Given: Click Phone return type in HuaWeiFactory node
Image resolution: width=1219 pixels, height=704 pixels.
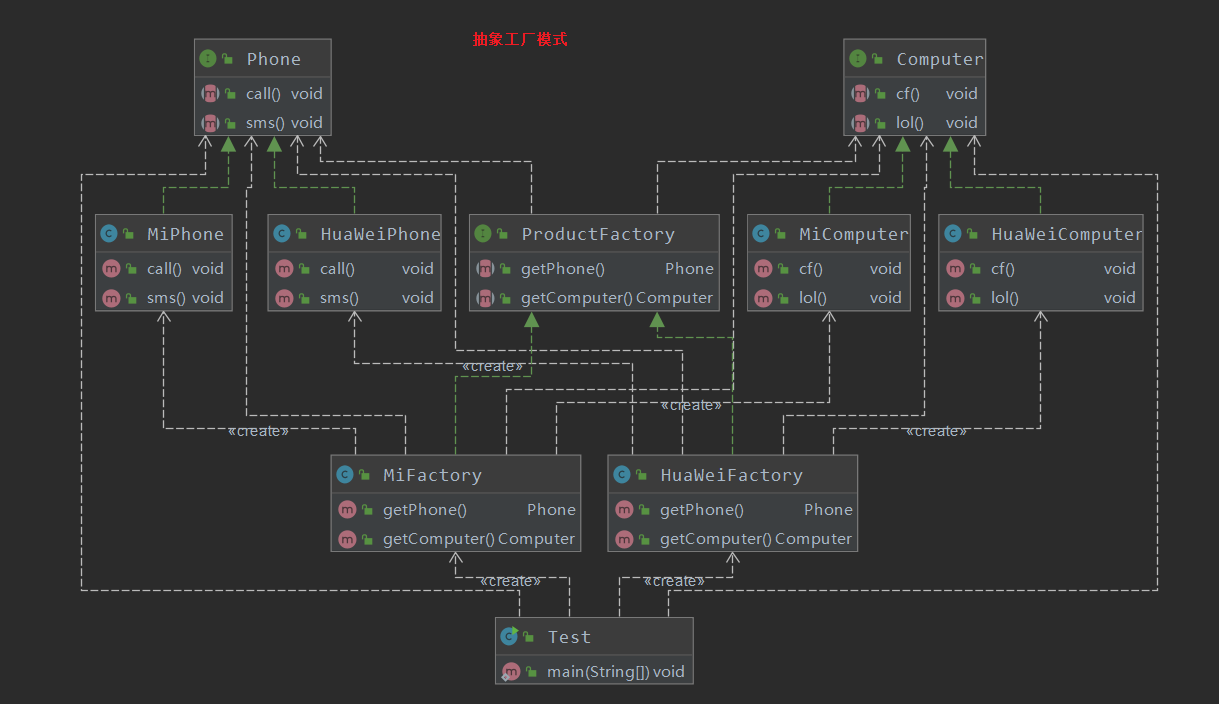Looking at the screenshot, I should (829, 509).
